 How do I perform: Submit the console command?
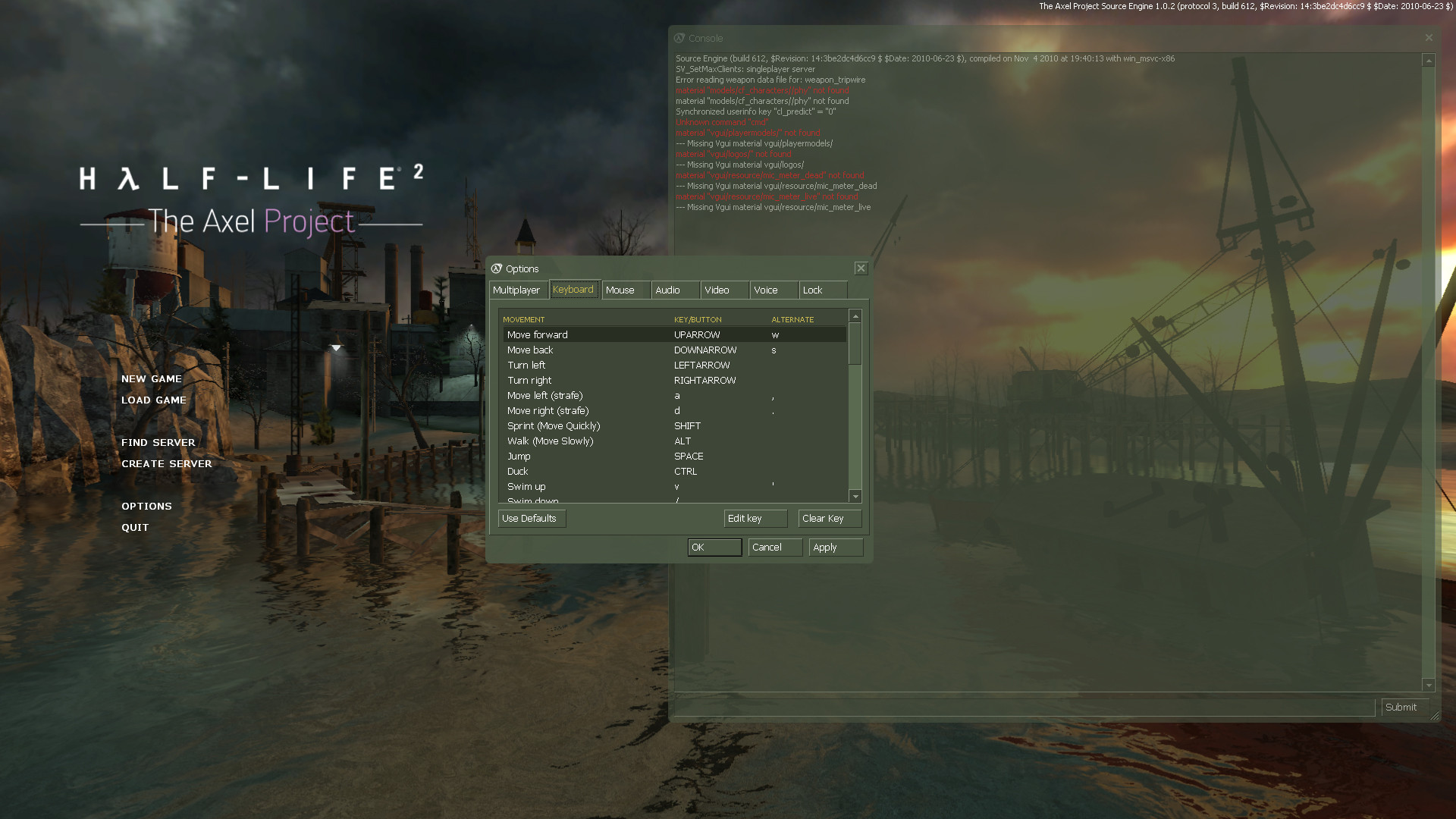[1404, 707]
